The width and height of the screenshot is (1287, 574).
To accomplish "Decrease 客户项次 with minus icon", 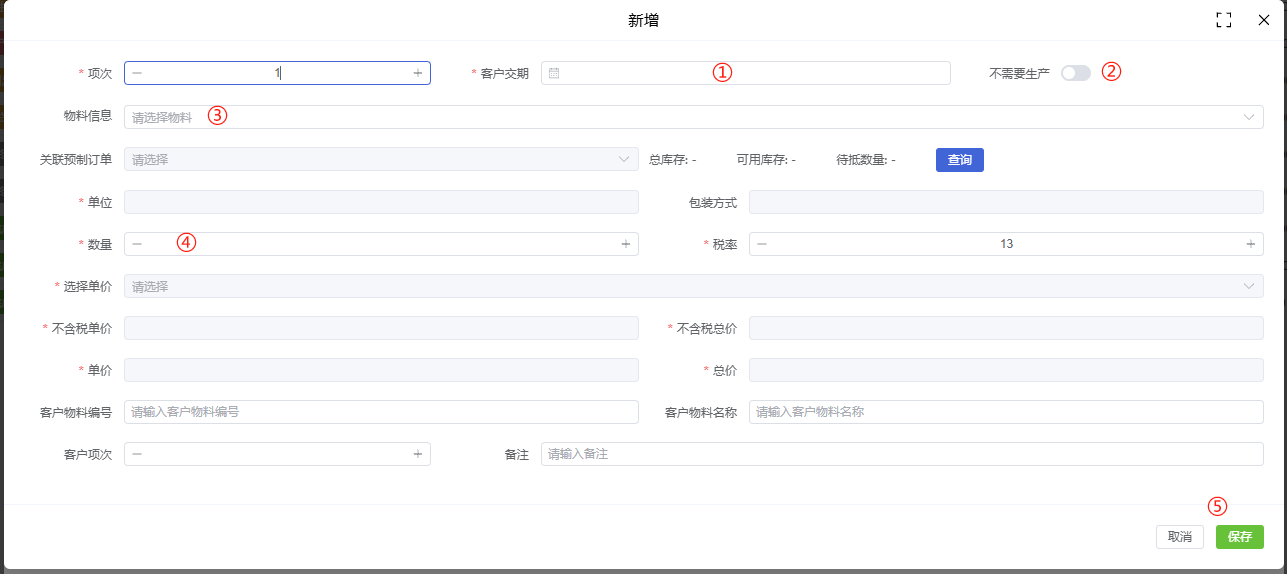I will 137,454.
